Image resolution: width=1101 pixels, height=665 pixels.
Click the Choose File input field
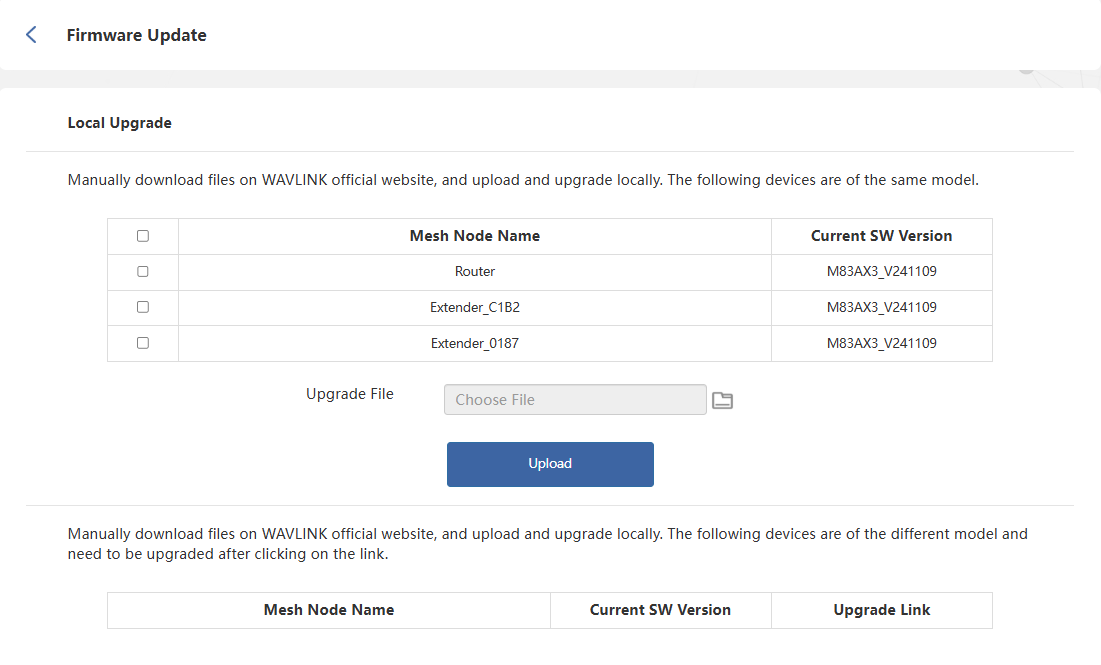click(x=575, y=400)
